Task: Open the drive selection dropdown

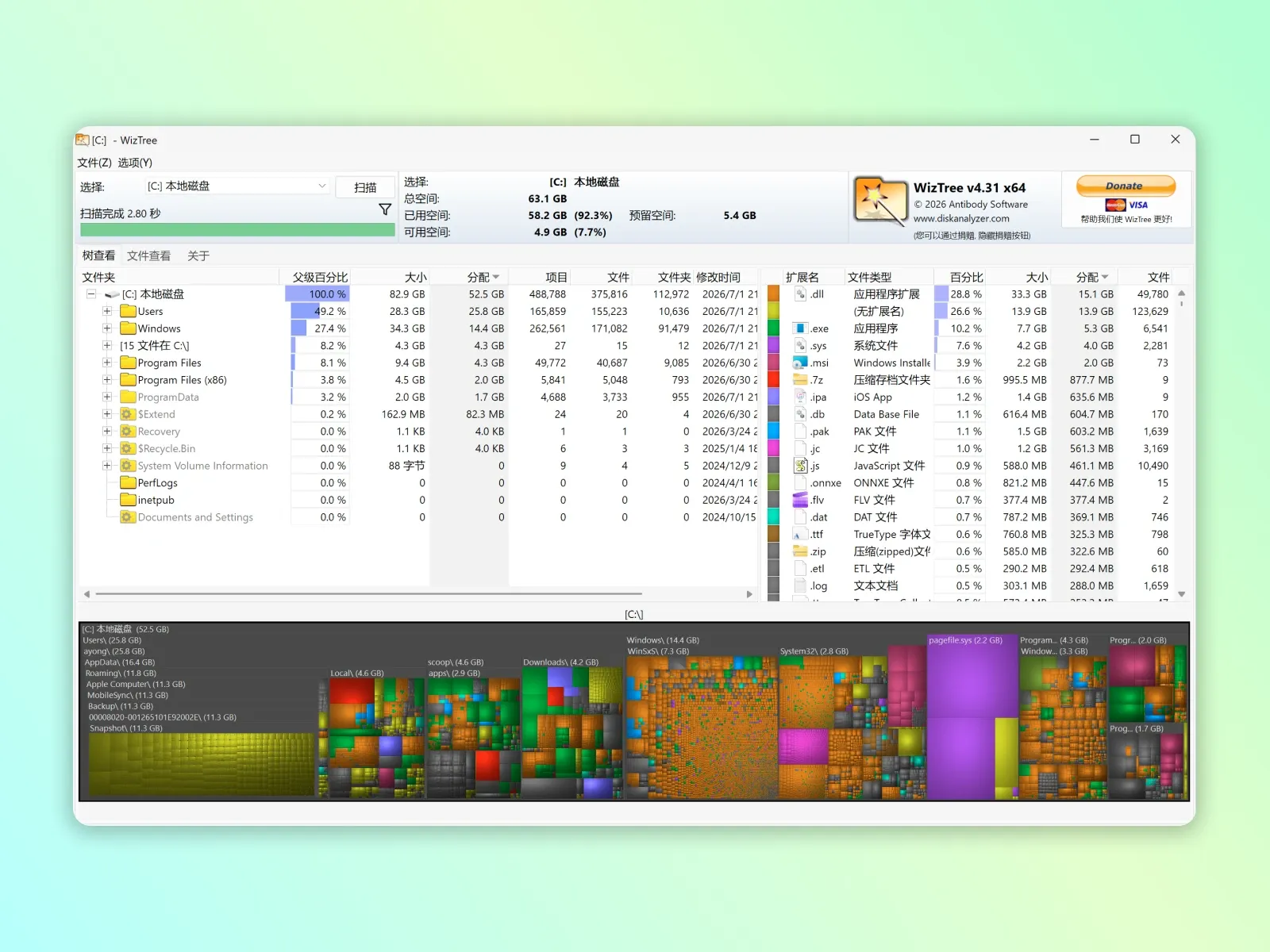Action: point(321,186)
